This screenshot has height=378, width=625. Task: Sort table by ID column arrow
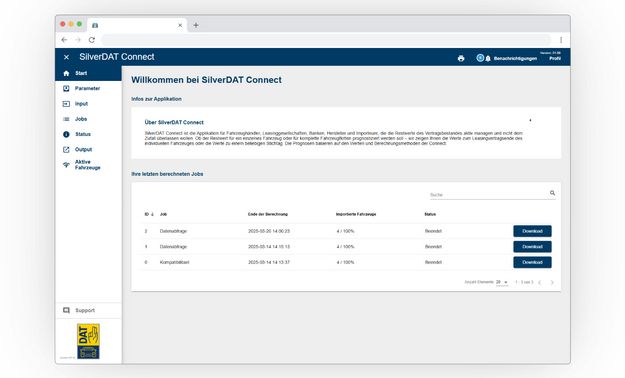click(152, 214)
